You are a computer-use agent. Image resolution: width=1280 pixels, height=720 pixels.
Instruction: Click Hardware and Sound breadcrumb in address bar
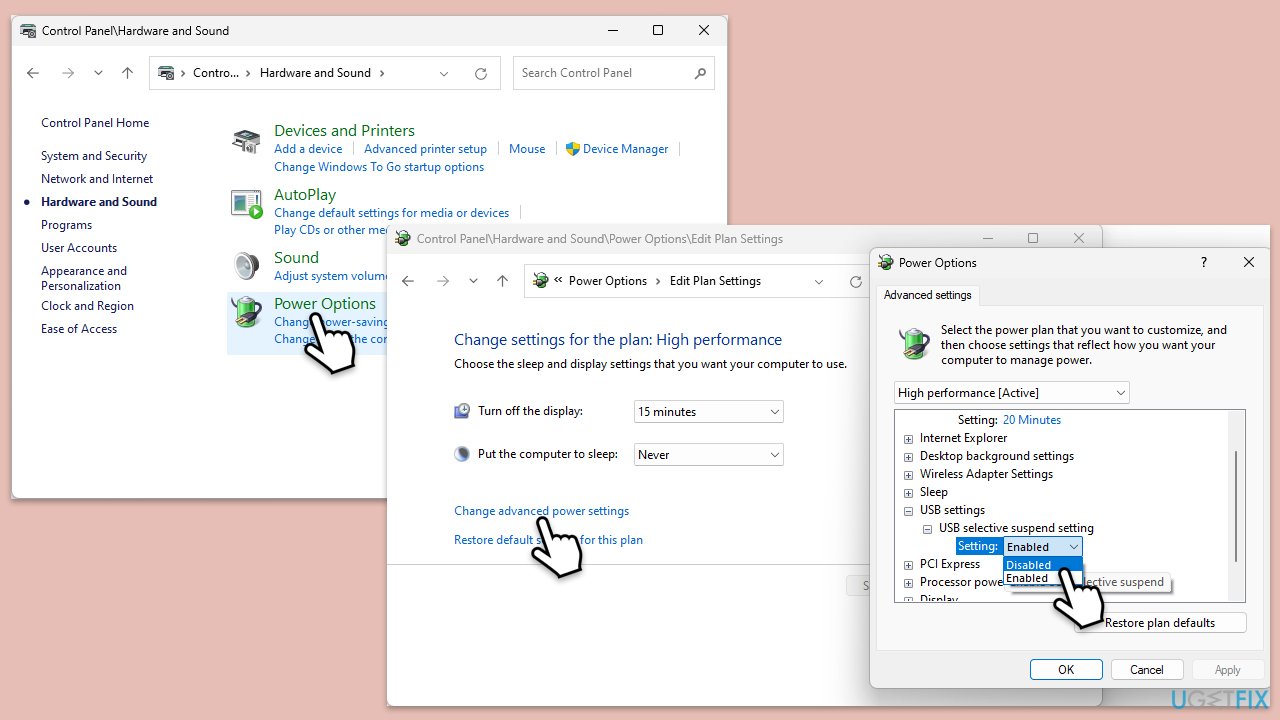click(x=315, y=73)
